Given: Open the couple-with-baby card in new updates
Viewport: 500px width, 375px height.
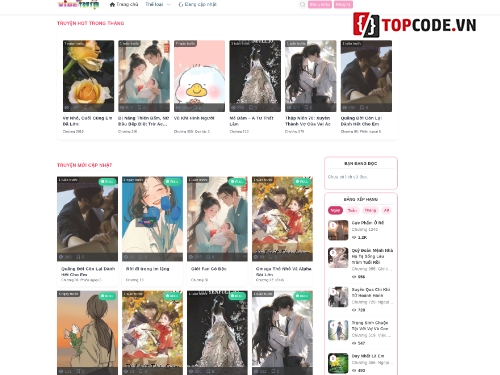Looking at the screenshot, I should 217,219.
